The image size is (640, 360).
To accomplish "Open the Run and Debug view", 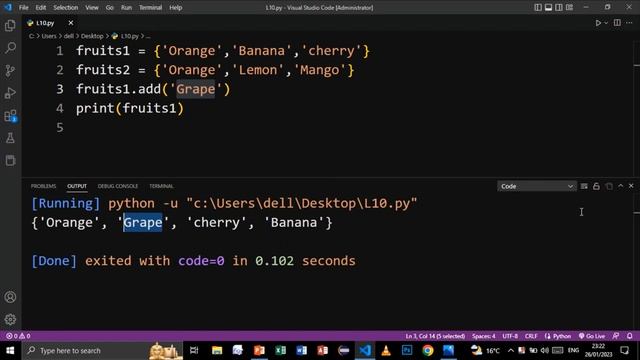I will [x=10, y=93].
